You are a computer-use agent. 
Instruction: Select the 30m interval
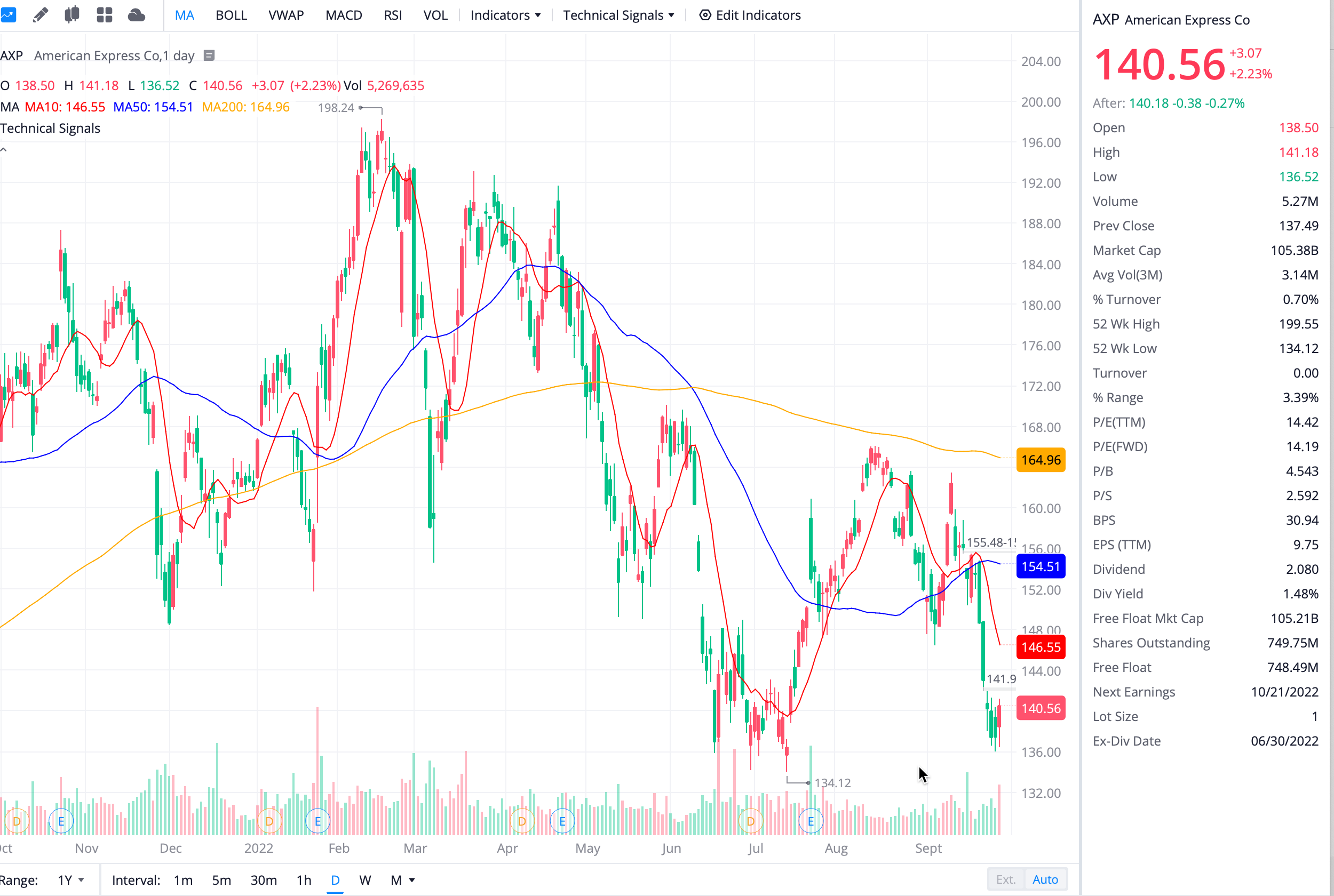pos(264,880)
